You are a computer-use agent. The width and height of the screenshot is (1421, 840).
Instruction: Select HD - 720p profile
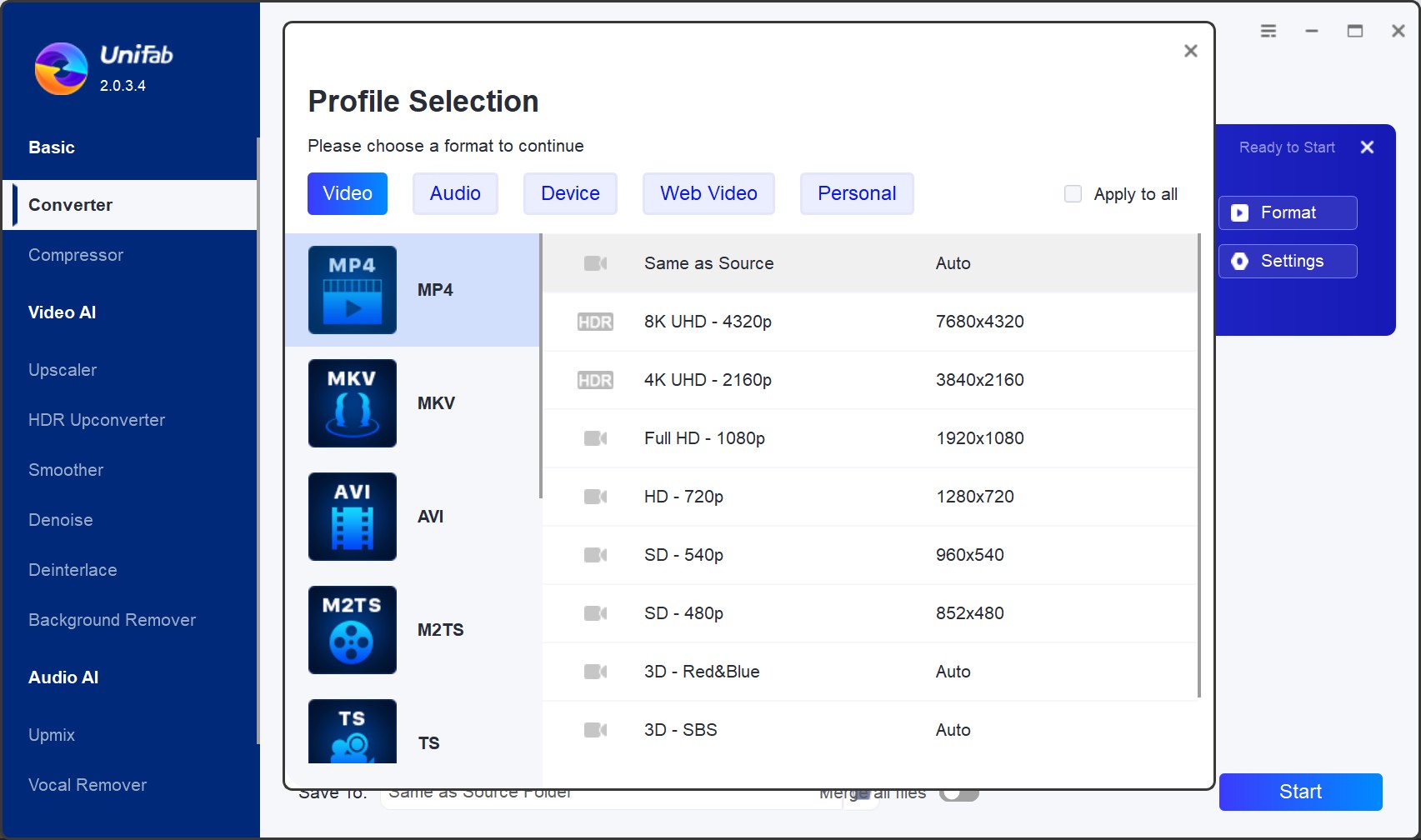coord(869,497)
